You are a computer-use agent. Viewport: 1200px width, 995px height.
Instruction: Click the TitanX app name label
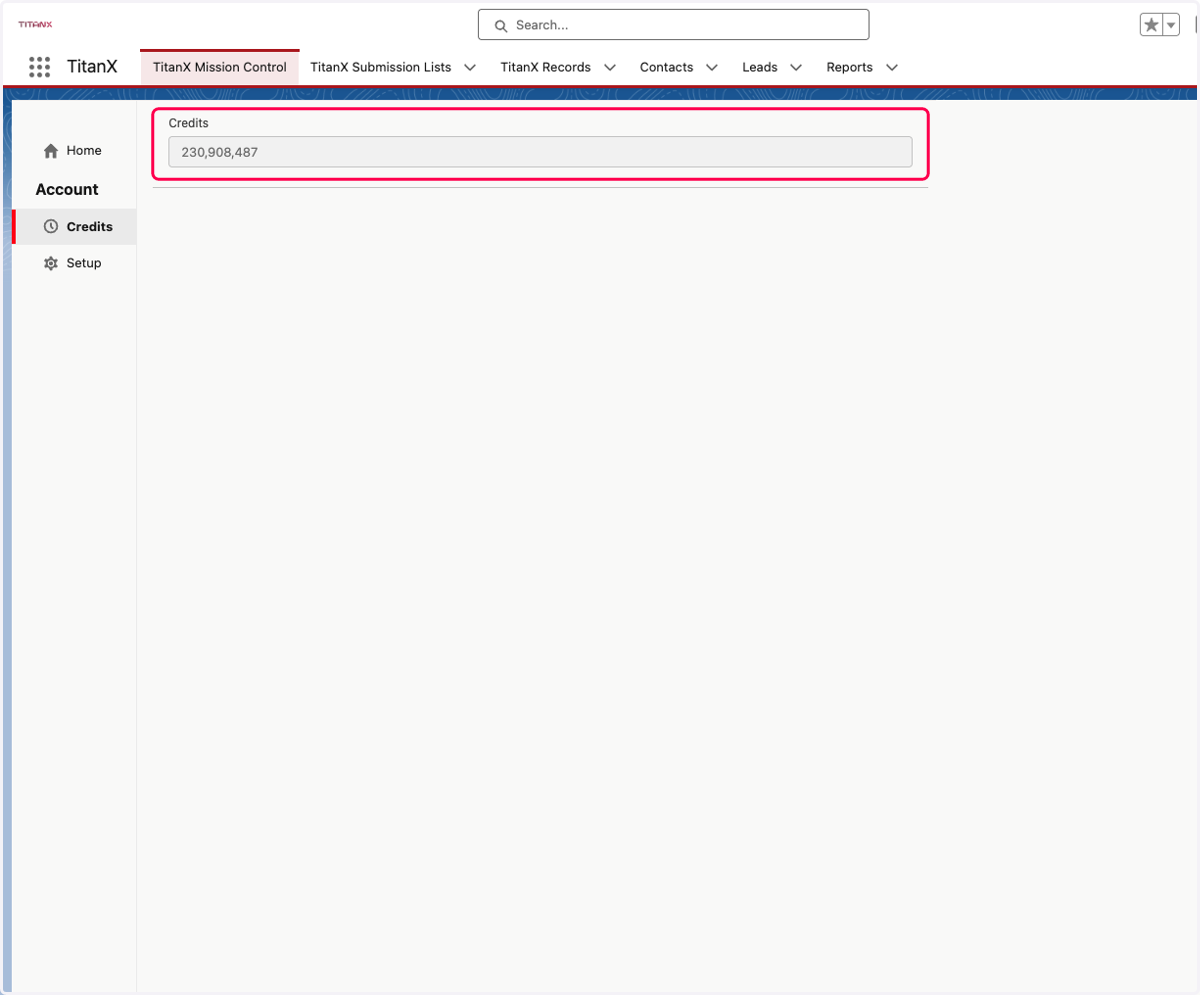(92, 67)
